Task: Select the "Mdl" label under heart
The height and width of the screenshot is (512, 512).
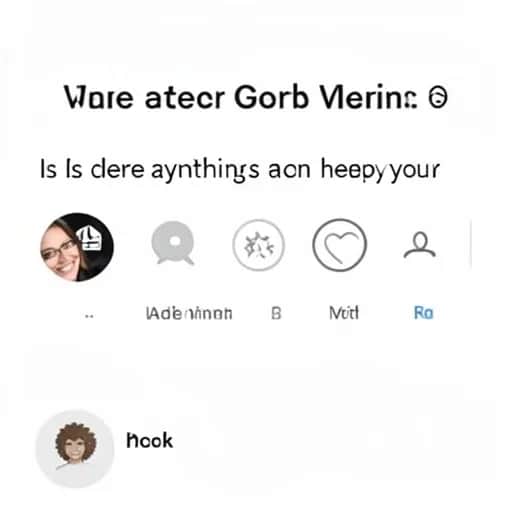Action: 344,313
